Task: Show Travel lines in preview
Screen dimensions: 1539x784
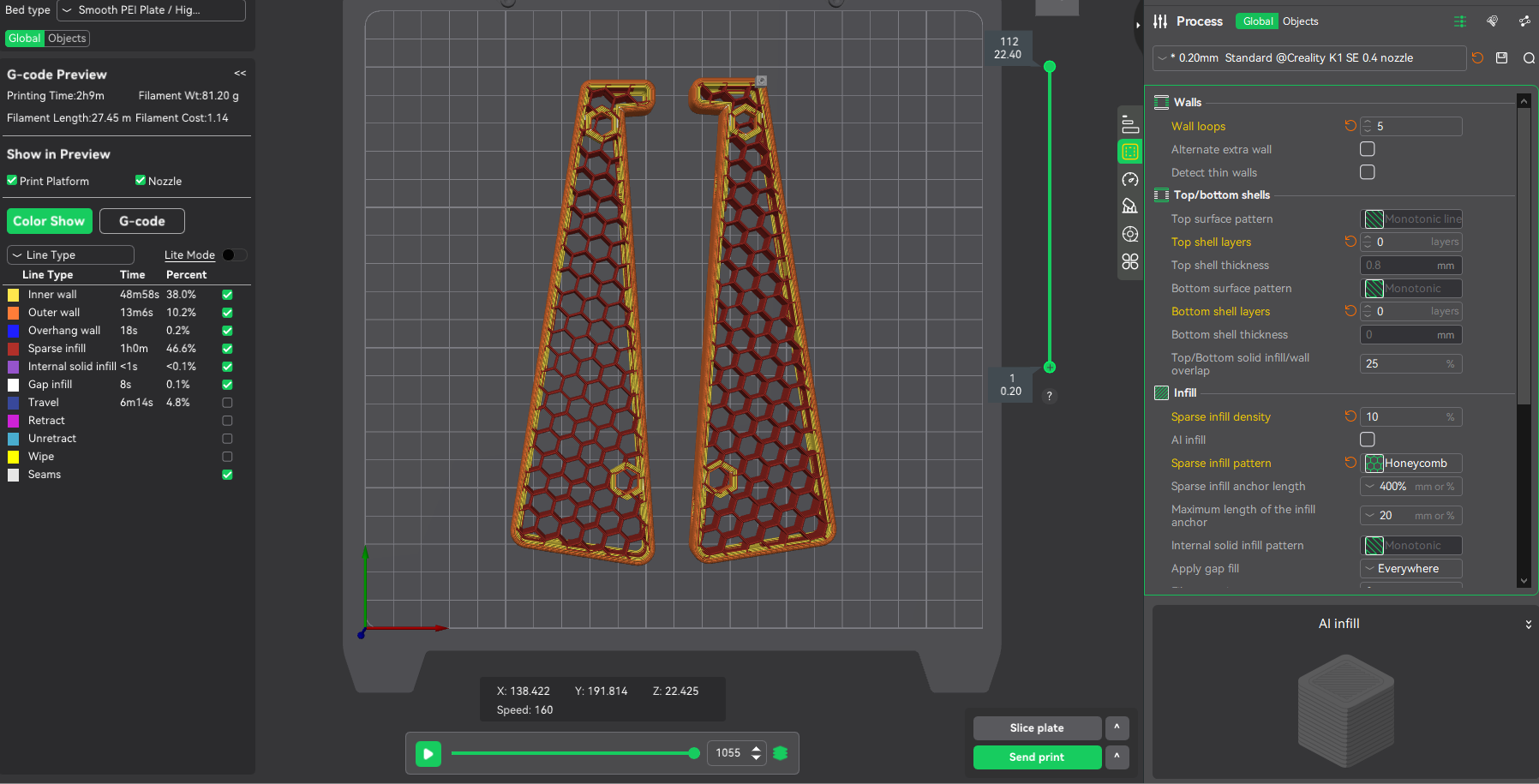Action: click(x=227, y=403)
